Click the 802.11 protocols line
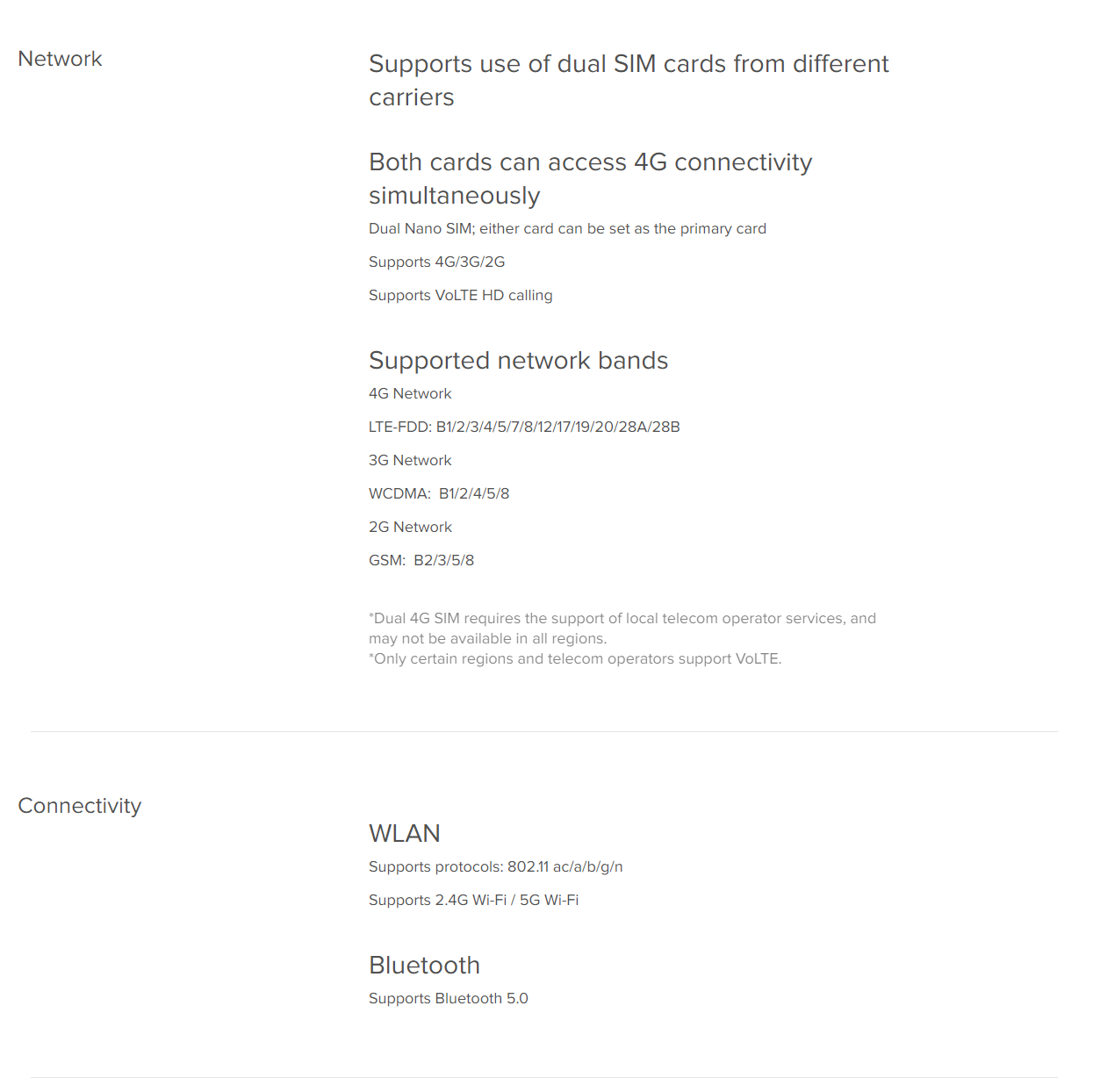Image resolution: width=1093 pixels, height=1092 pixels. pos(495,867)
